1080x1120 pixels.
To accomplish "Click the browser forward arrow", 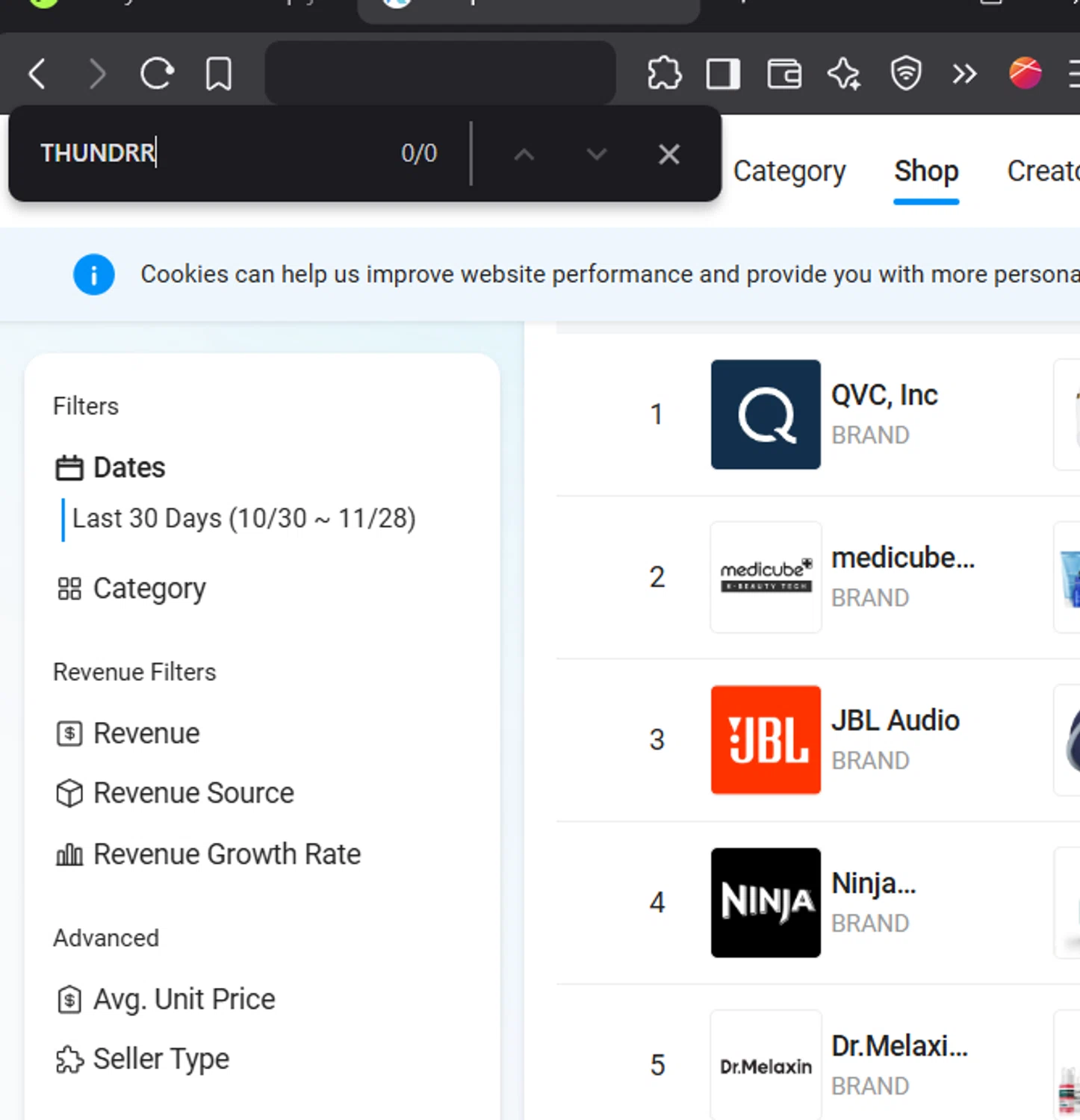I will [x=97, y=74].
